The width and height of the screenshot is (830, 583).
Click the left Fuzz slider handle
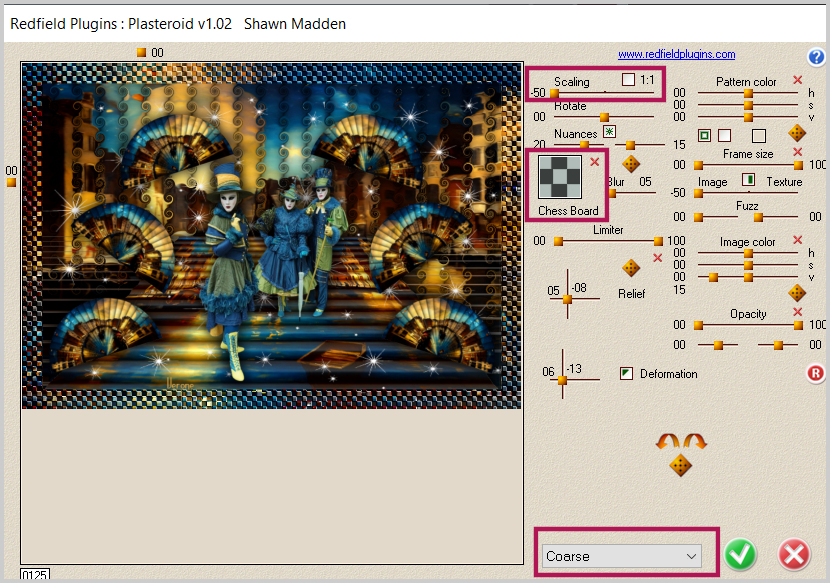(698, 217)
